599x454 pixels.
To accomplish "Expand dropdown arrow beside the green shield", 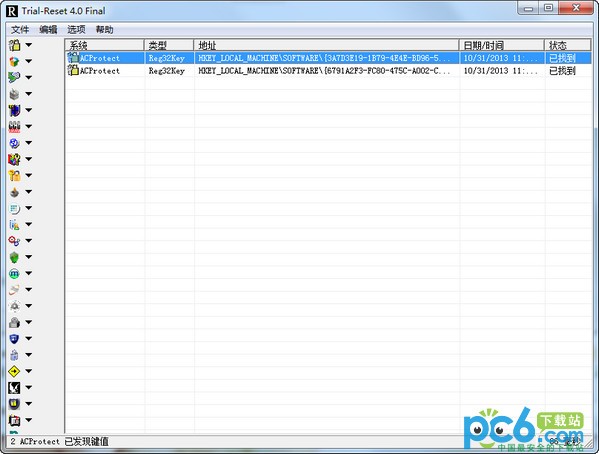I will coord(29,257).
